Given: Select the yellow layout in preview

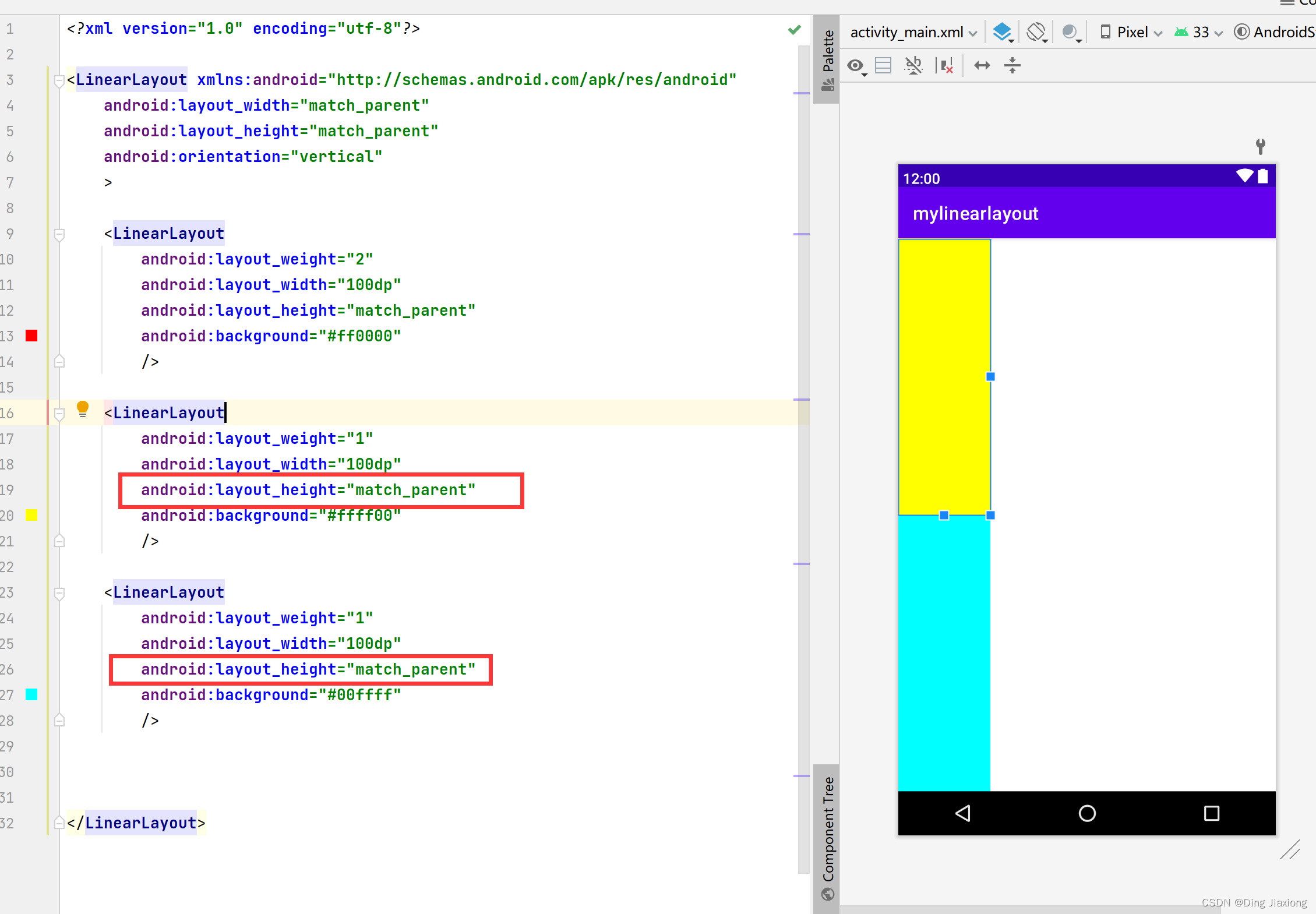Looking at the screenshot, I should pyautogui.click(x=944, y=377).
